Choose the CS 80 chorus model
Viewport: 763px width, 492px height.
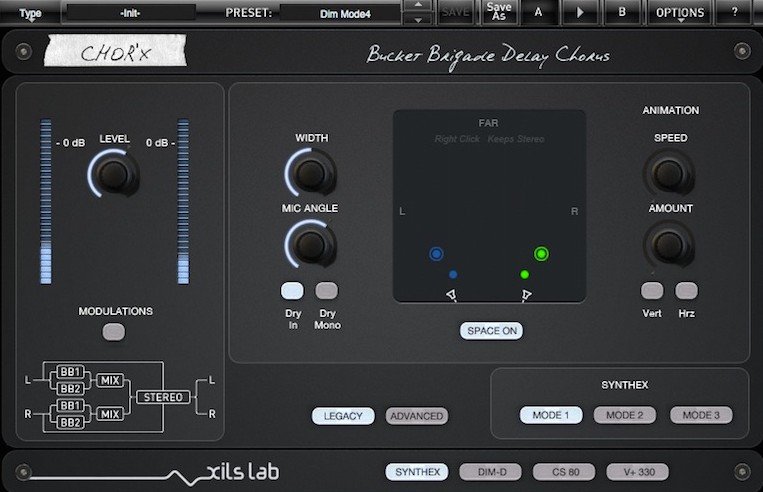(x=564, y=472)
